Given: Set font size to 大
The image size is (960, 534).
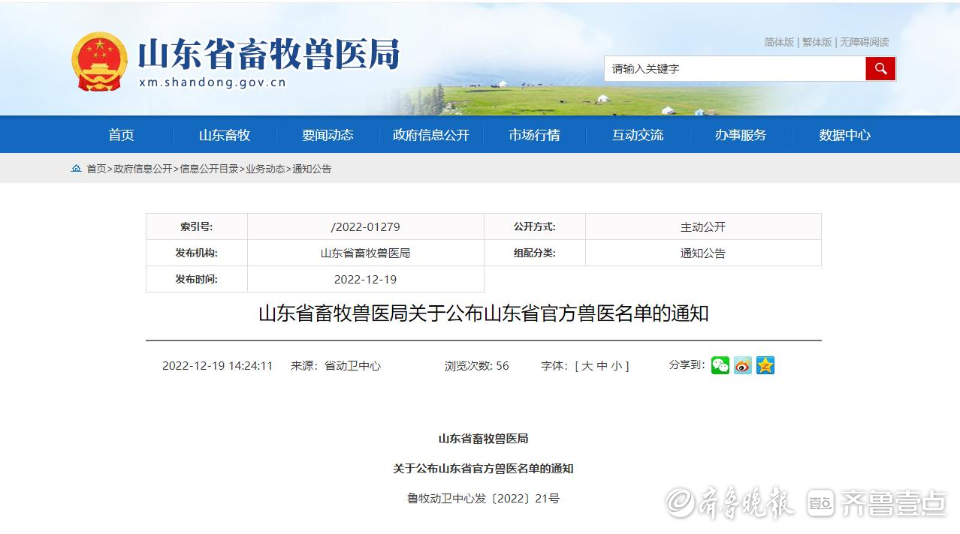Looking at the screenshot, I should pos(587,366).
